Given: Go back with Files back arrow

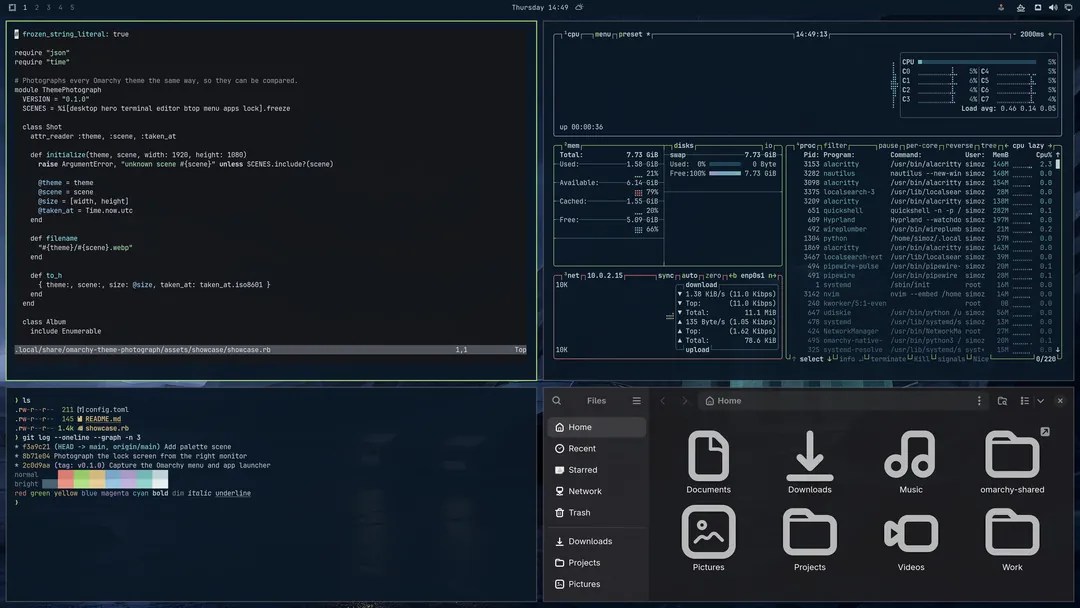Looking at the screenshot, I should 663,401.
